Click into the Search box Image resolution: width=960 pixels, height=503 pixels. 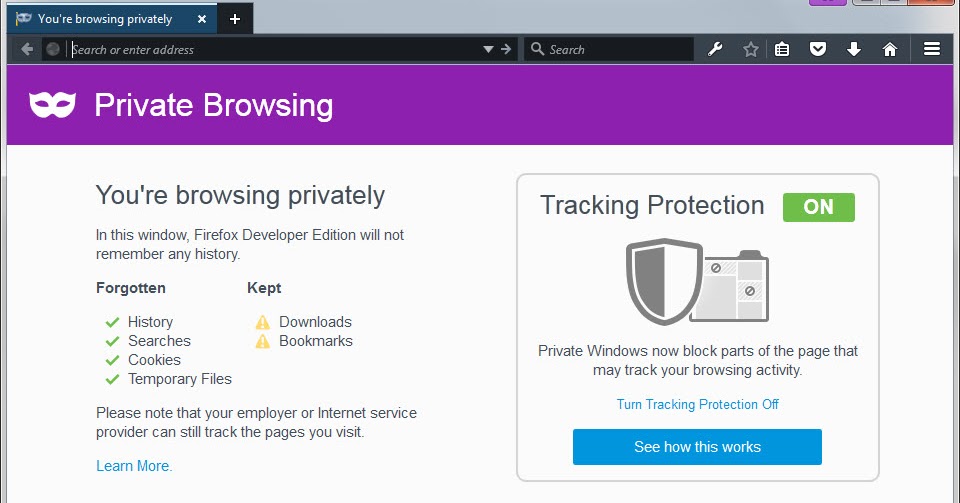pos(615,49)
